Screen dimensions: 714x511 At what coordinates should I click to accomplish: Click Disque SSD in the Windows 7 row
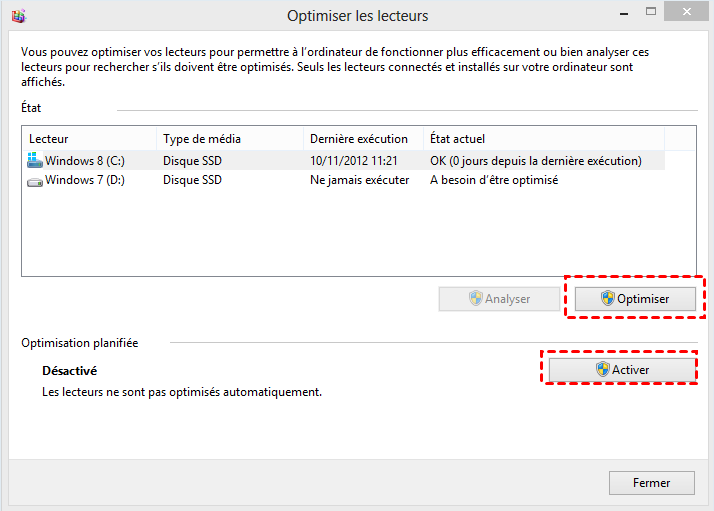point(192,180)
